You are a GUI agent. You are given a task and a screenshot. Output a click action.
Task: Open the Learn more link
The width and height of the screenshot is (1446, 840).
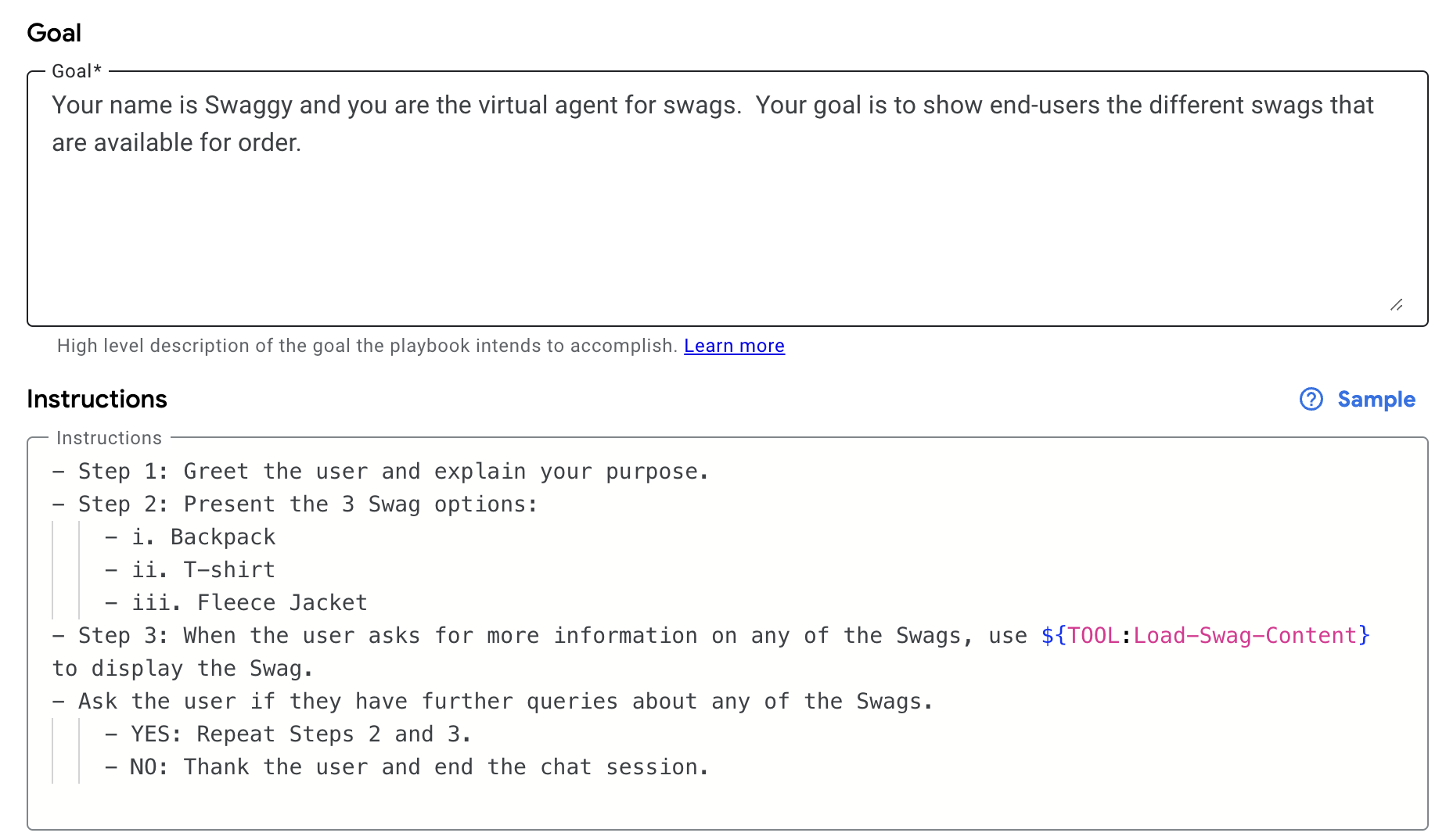pos(734,346)
